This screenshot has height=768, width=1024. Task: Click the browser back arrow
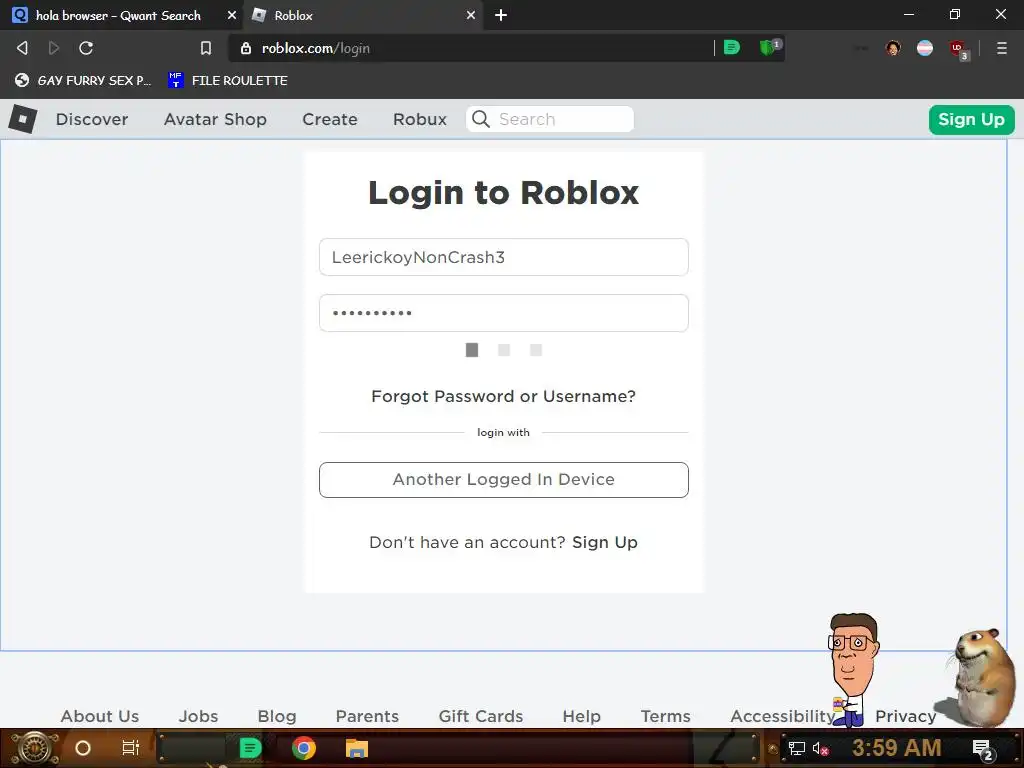click(22, 48)
